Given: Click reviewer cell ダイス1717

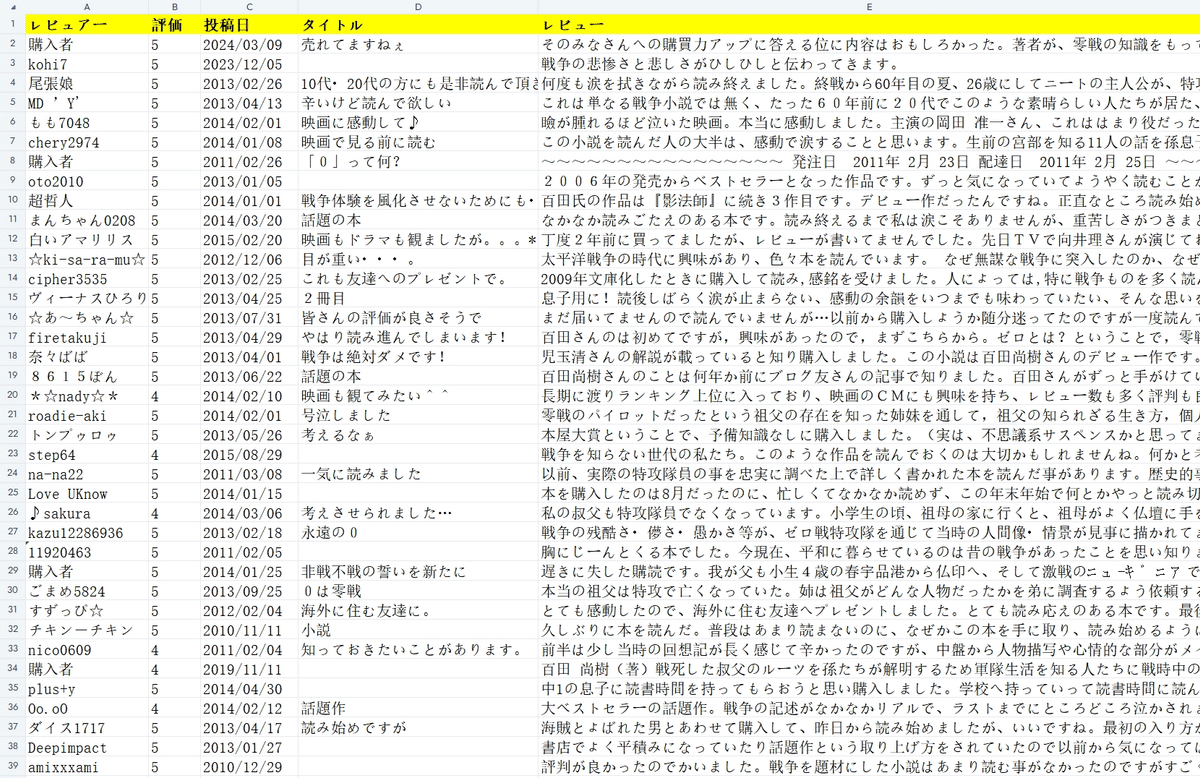Looking at the screenshot, I should (87, 726).
